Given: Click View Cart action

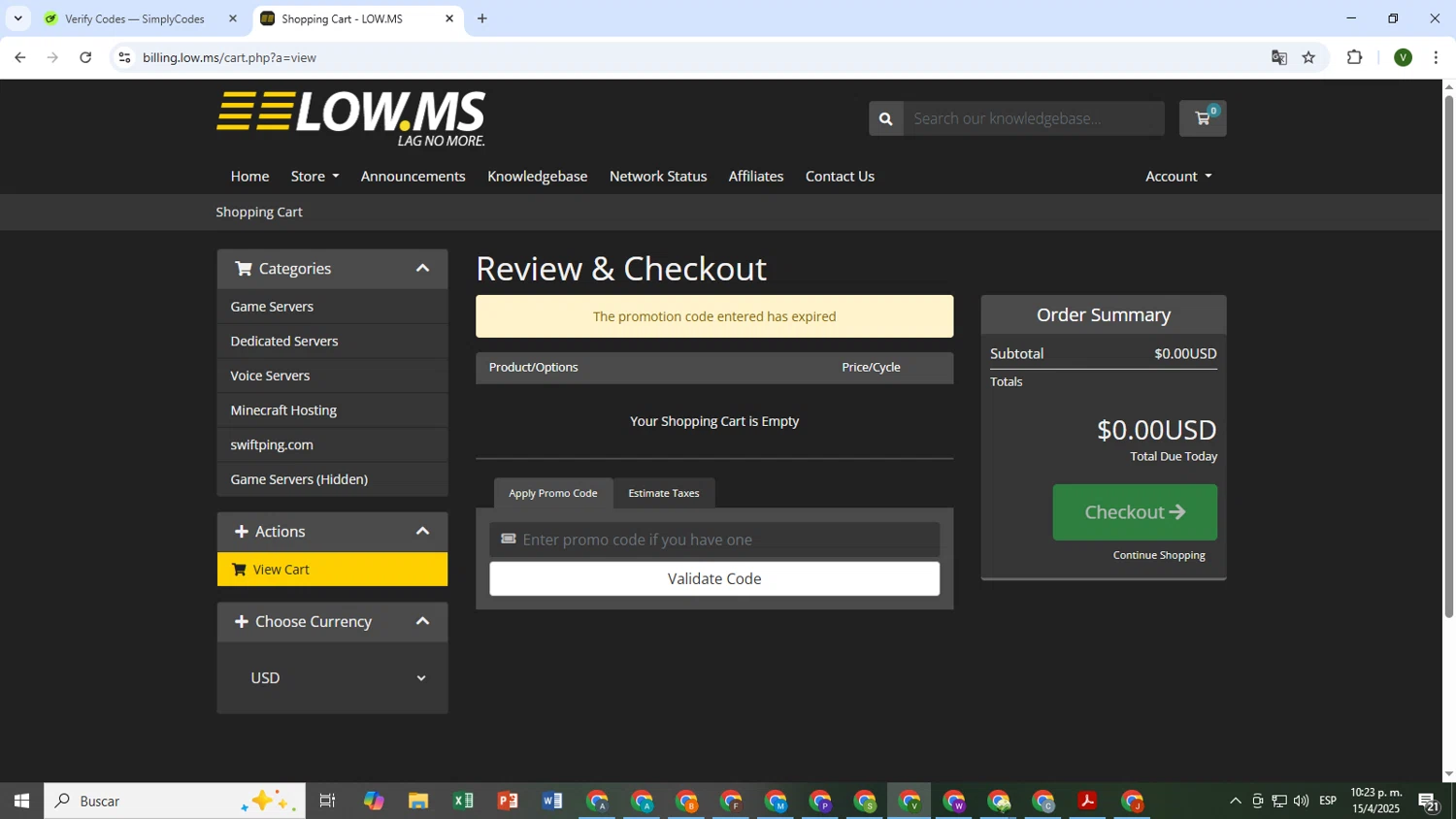Looking at the screenshot, I should [x=332, y=570].
